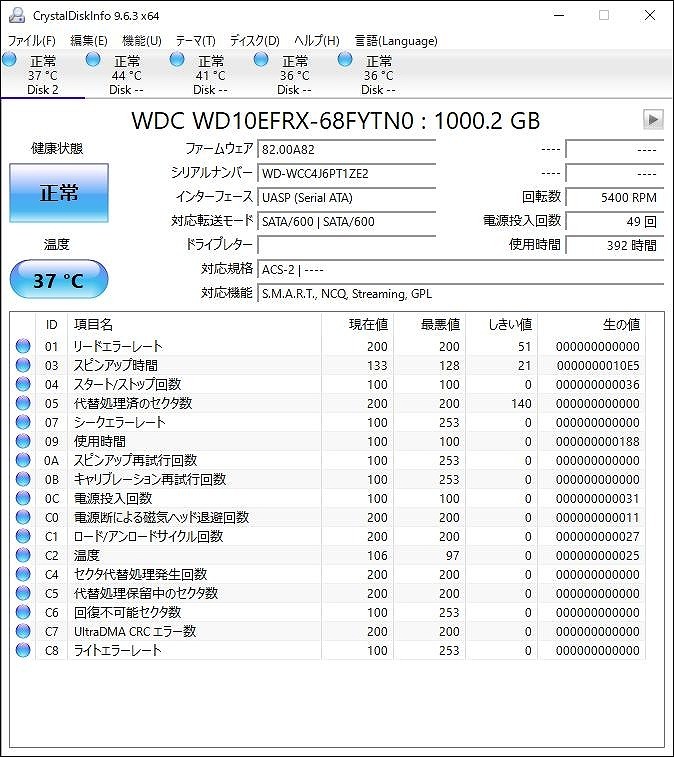Click current value 106 in 温度 row

point(377,556)
